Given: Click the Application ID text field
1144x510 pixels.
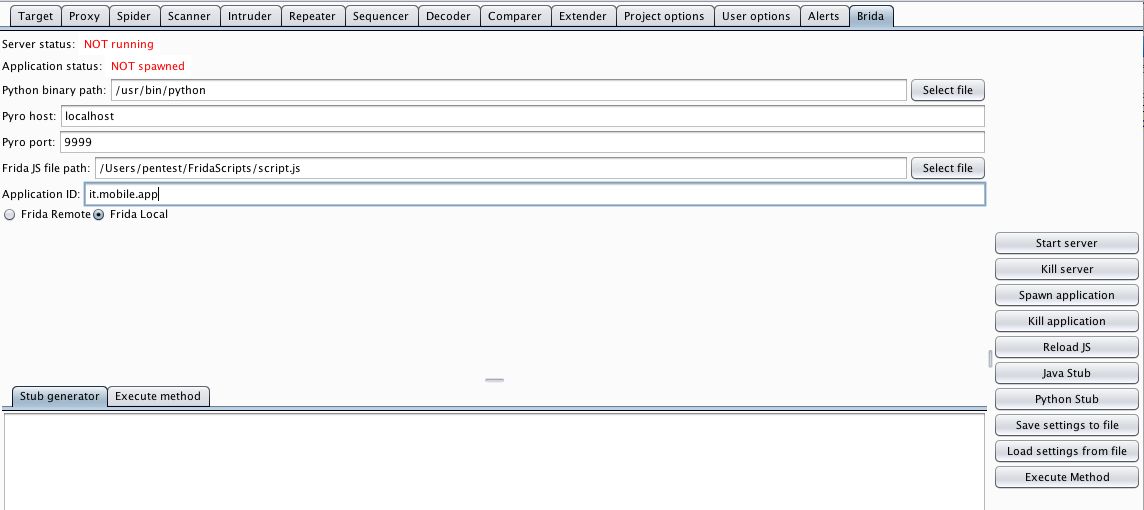Looking at the screenshot, I should [x=535, y=194].
